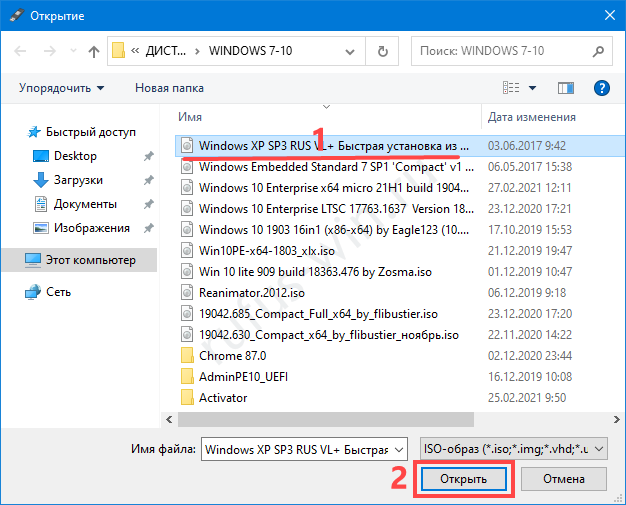
Task: Click the Отмена button
Action: [564, 479]
